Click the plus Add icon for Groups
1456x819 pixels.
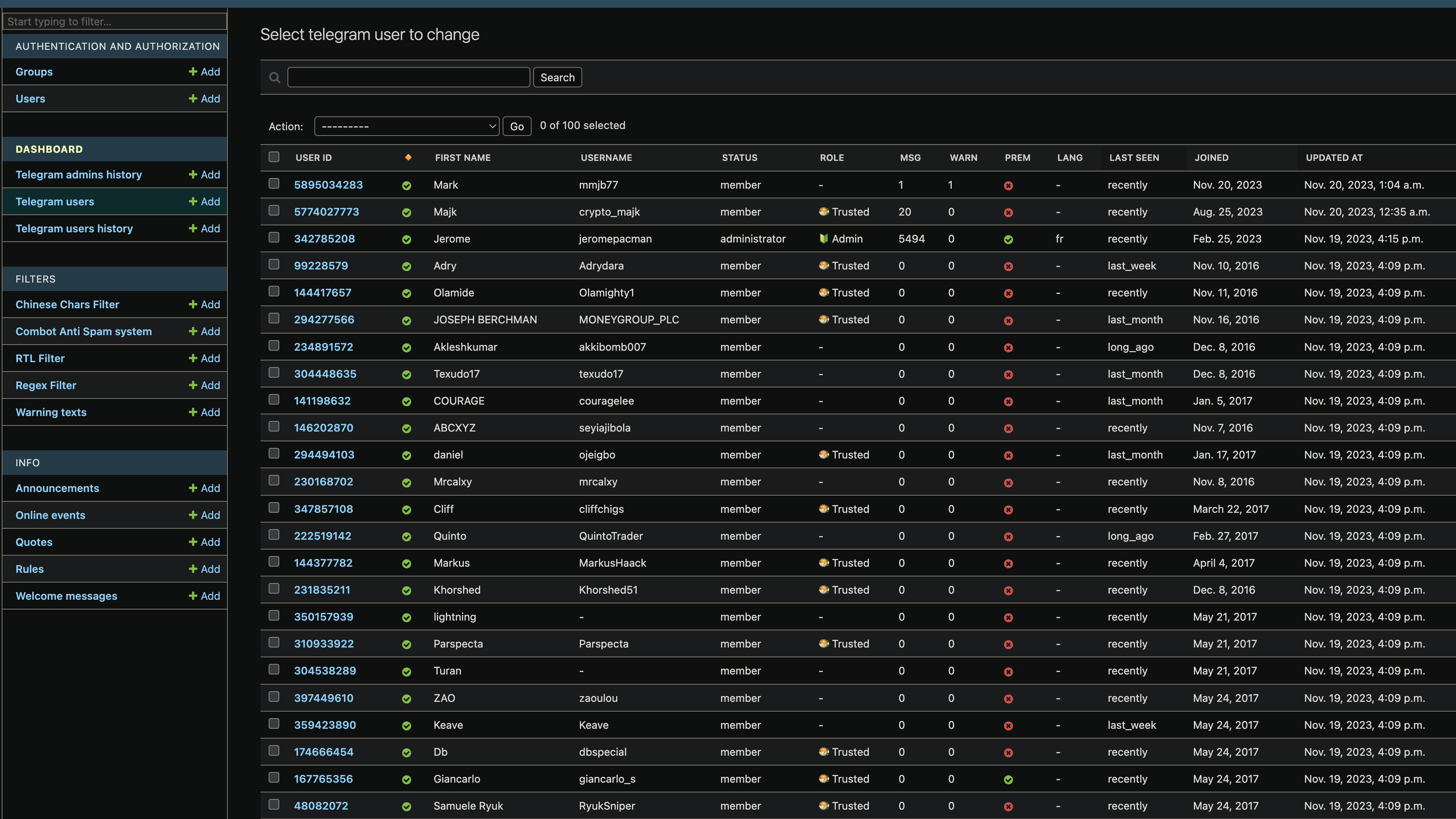tap(193, 72)
